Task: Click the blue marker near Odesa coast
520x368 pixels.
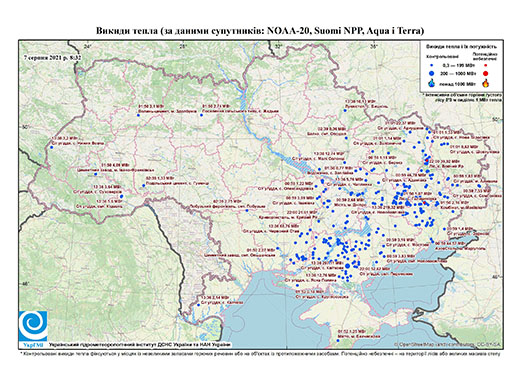Action: coord(198,304)
